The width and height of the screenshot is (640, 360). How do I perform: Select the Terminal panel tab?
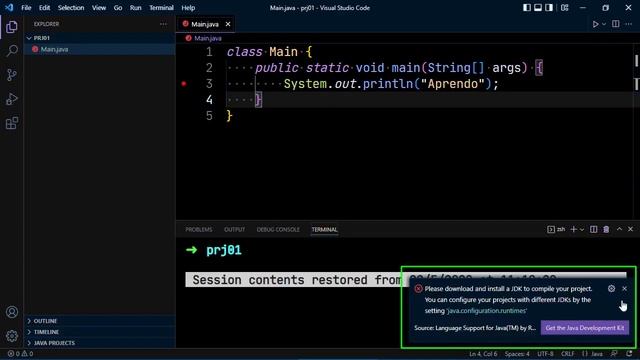tap(324, 230)
